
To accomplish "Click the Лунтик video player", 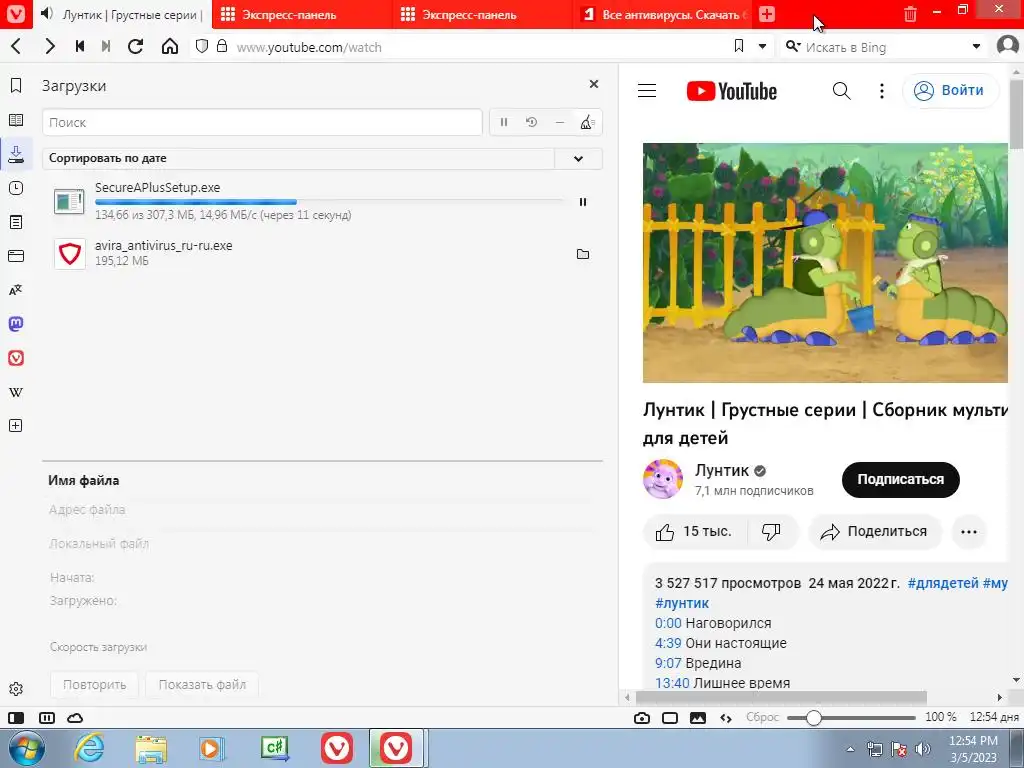I will pos(825,263).
